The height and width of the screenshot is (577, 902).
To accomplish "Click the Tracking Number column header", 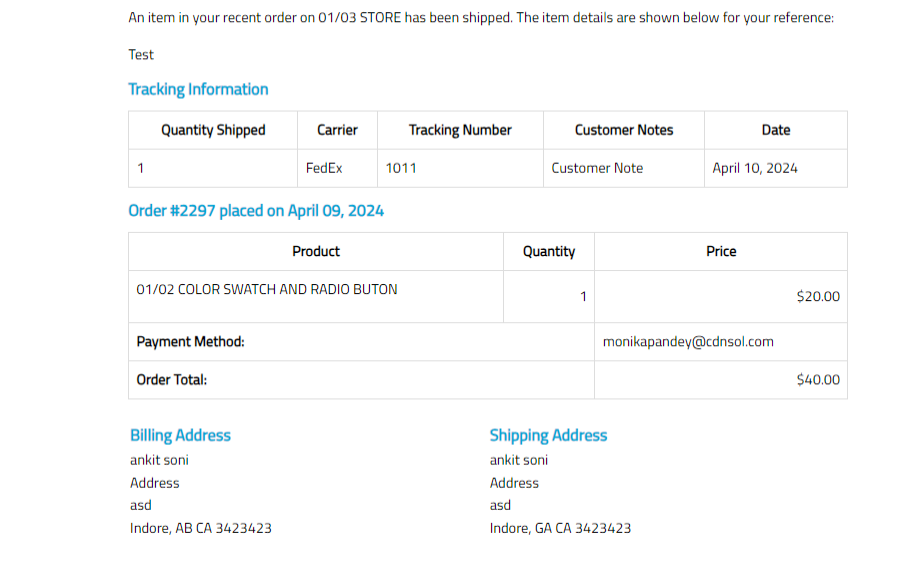I will click(x=460, y=130).
